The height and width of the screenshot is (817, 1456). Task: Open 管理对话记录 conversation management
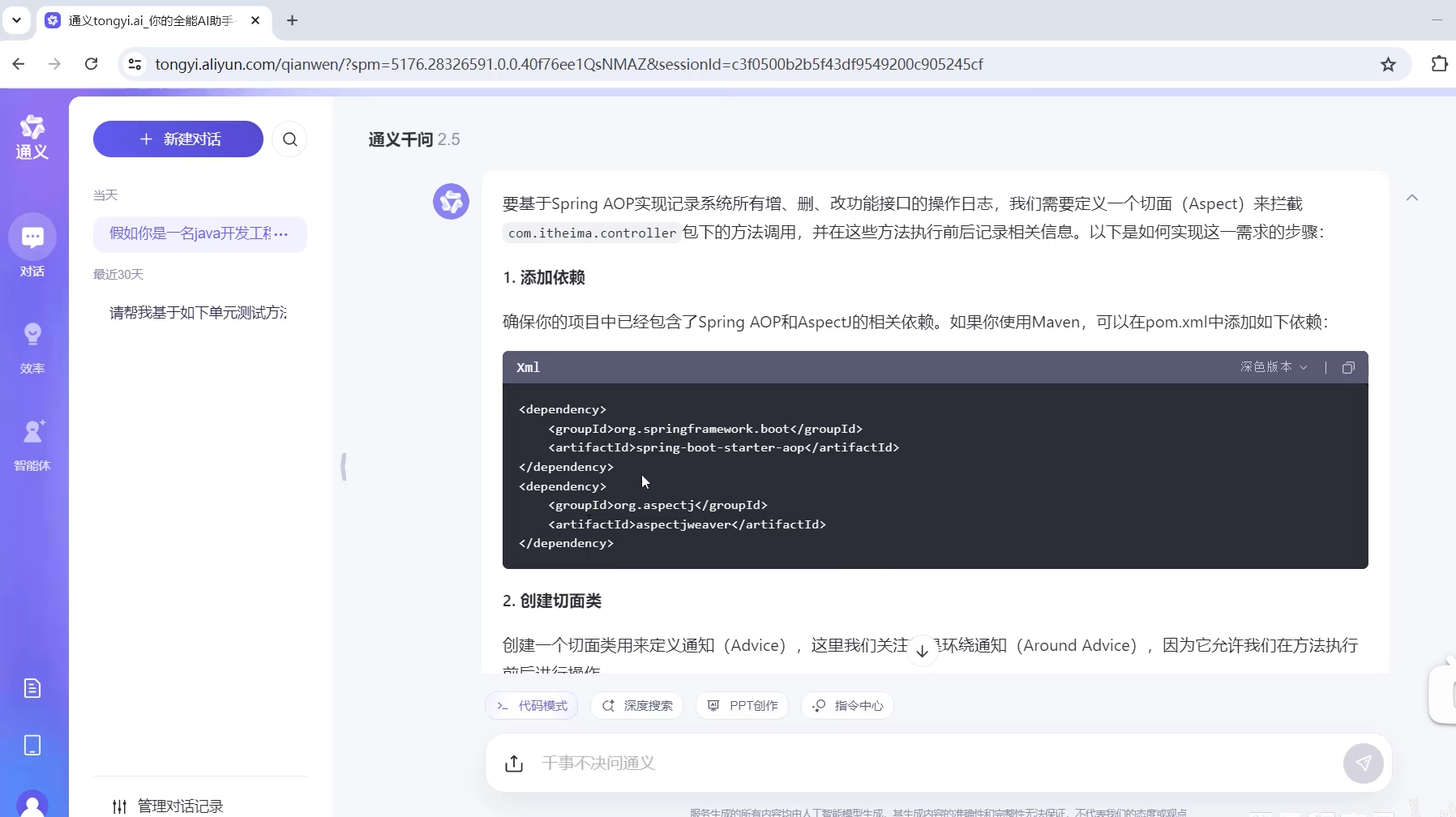pos(168,806)
